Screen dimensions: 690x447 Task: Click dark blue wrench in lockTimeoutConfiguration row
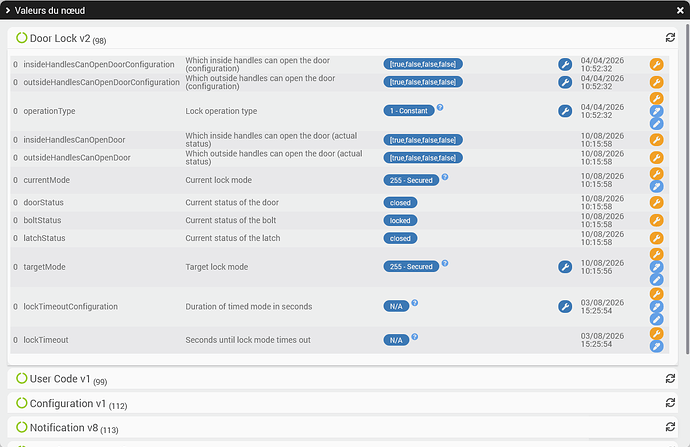pyautogui.click(x=565, y=306)
